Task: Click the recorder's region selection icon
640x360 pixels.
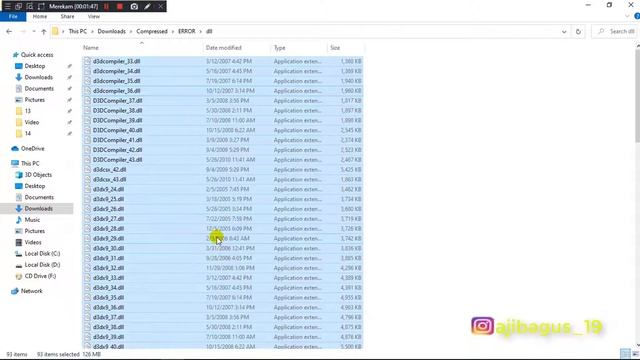Action: click(x=41, y=7)
